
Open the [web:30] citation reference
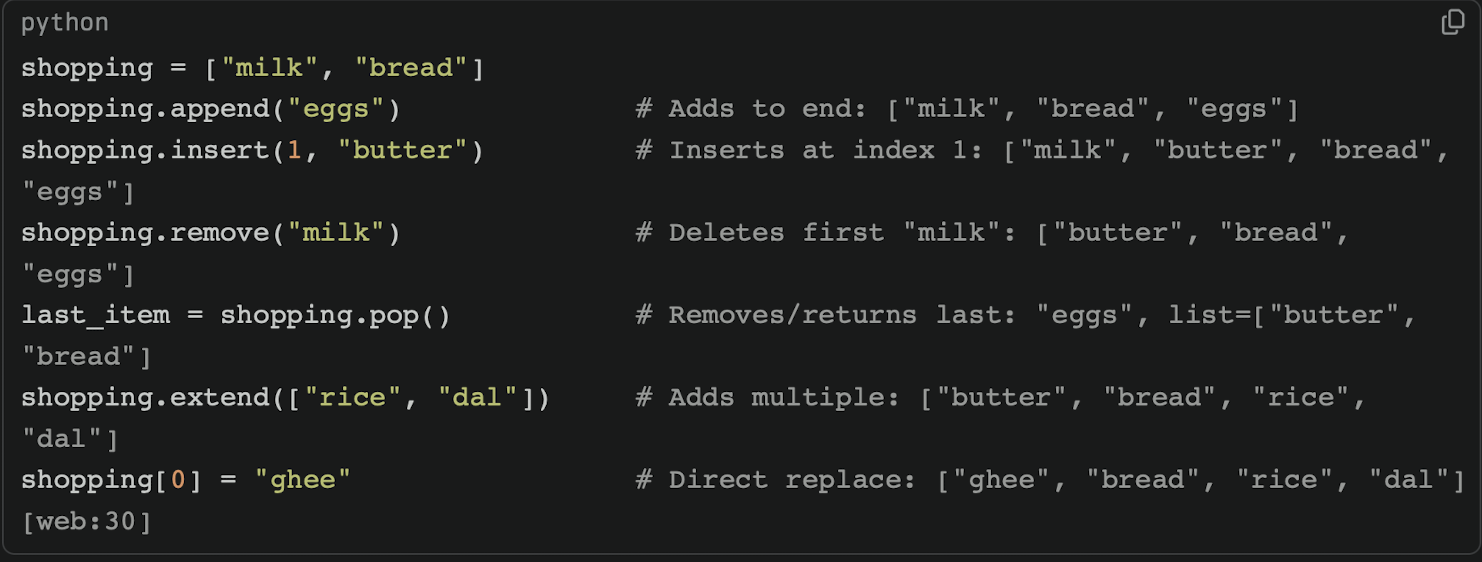[x=86, y=521]
